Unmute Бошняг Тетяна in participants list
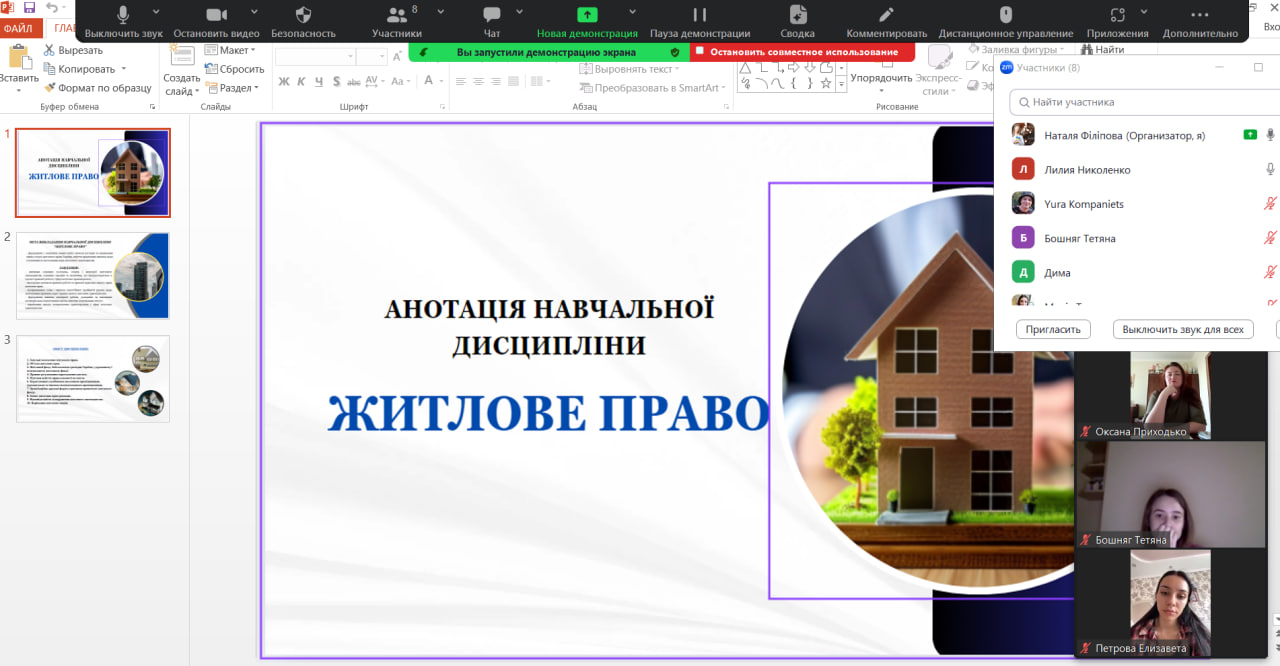The width and height of the screenshot is (1280, 666). point(1271,238)
